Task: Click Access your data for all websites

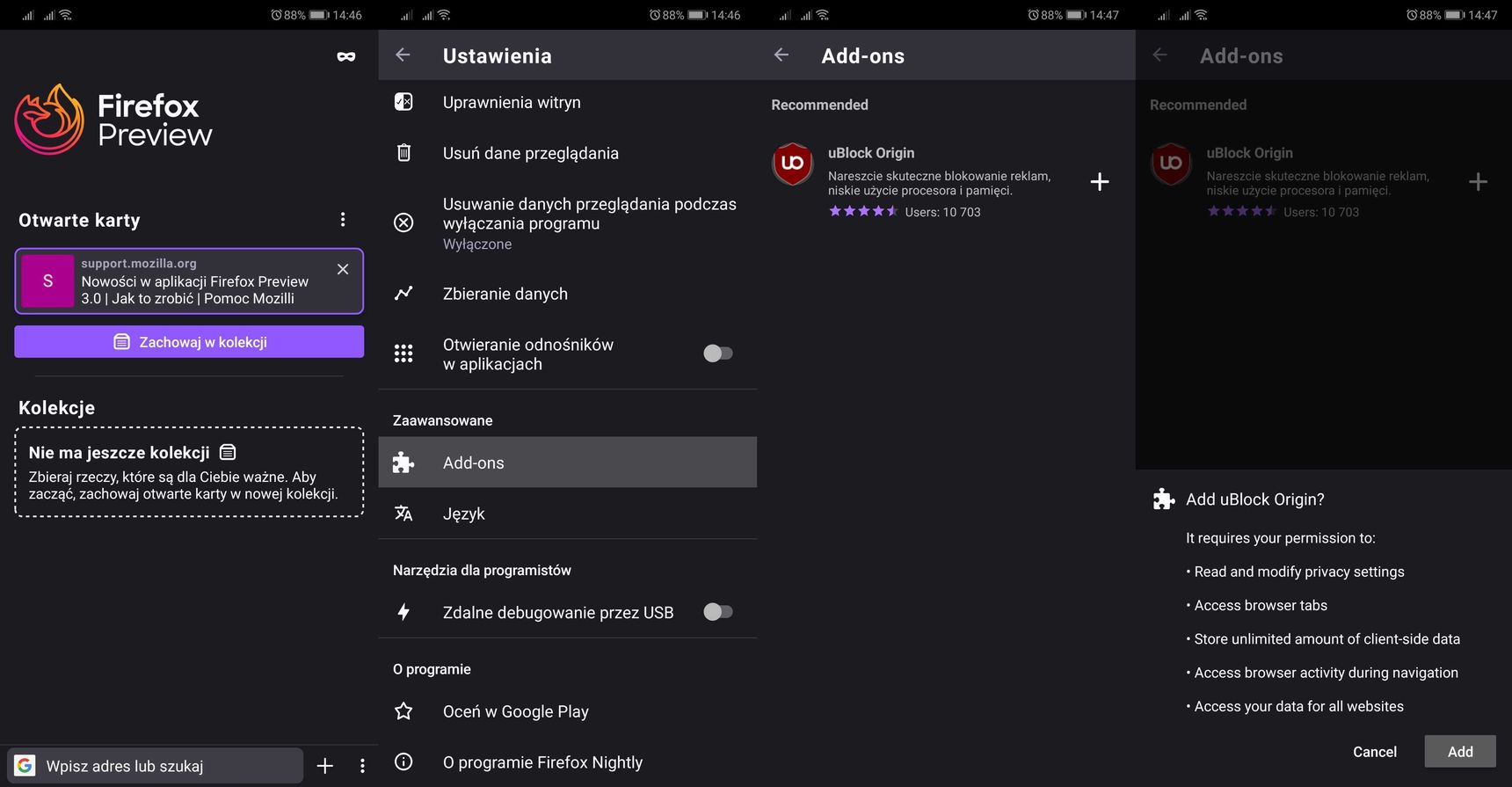Action: pos(1299,707)
